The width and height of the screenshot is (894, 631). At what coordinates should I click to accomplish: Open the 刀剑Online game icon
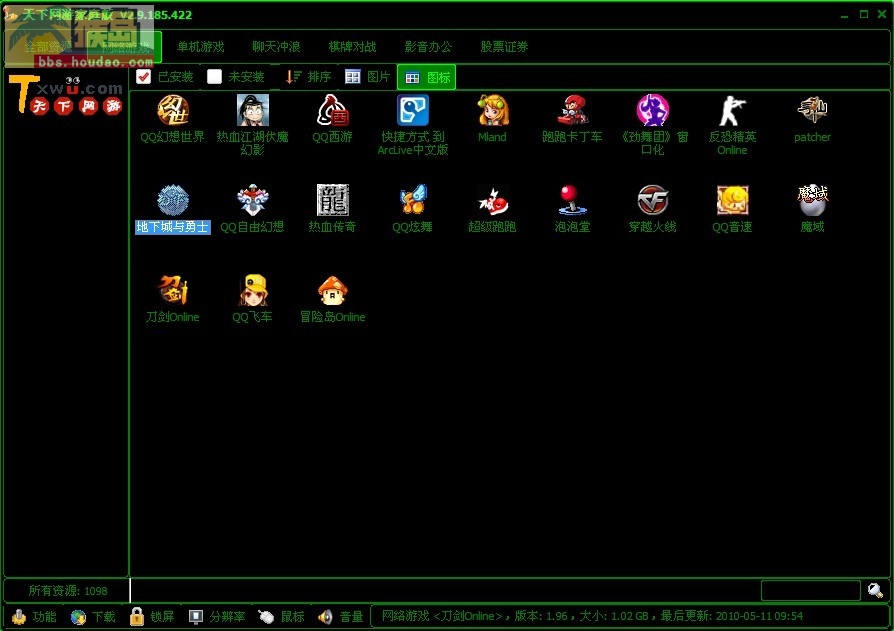(x=172, y=291)
